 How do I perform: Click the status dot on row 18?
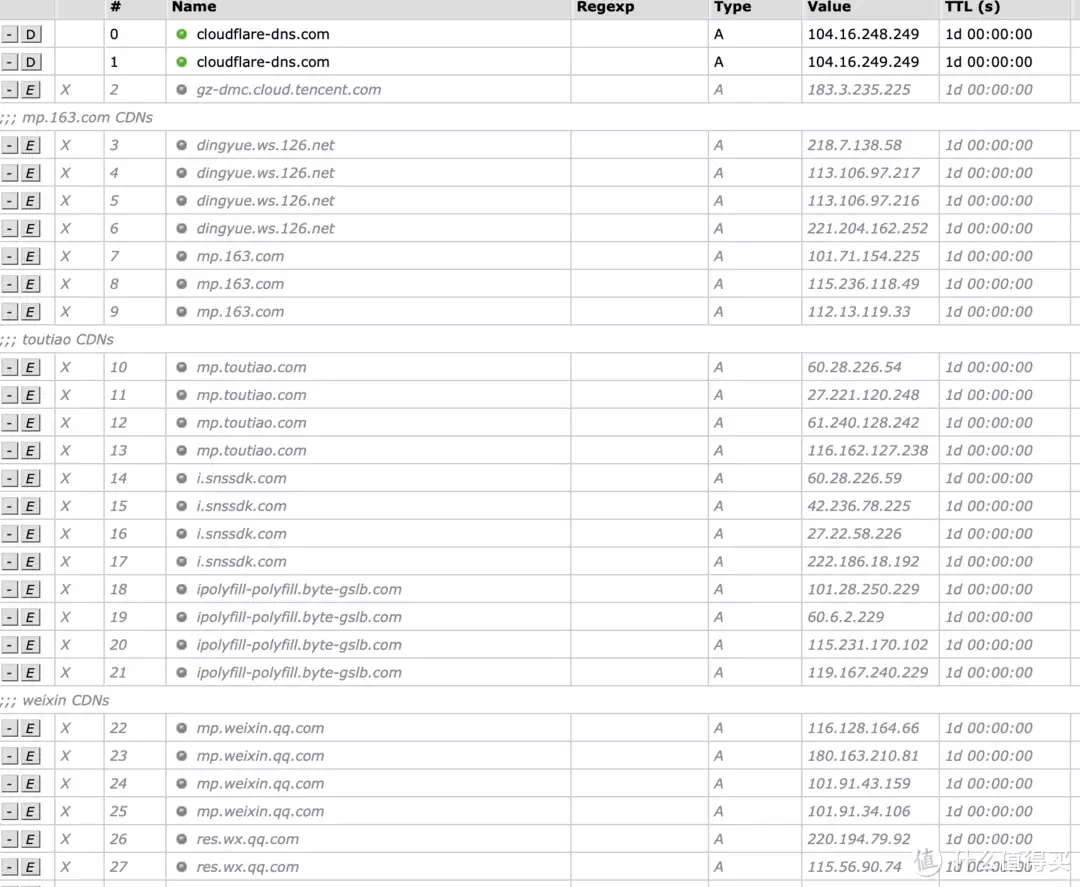pos(181,590)
